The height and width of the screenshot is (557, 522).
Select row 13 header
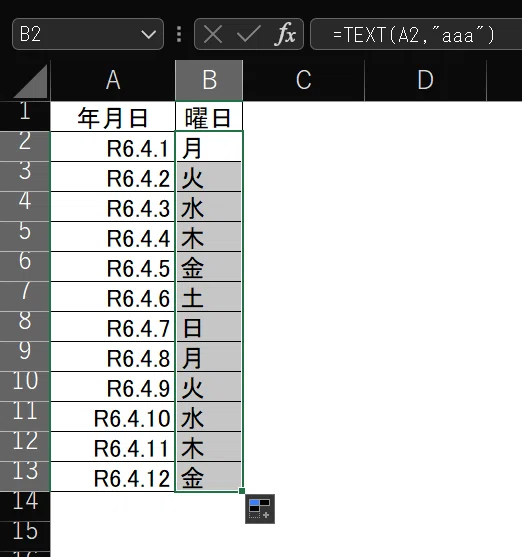point(25,476)
